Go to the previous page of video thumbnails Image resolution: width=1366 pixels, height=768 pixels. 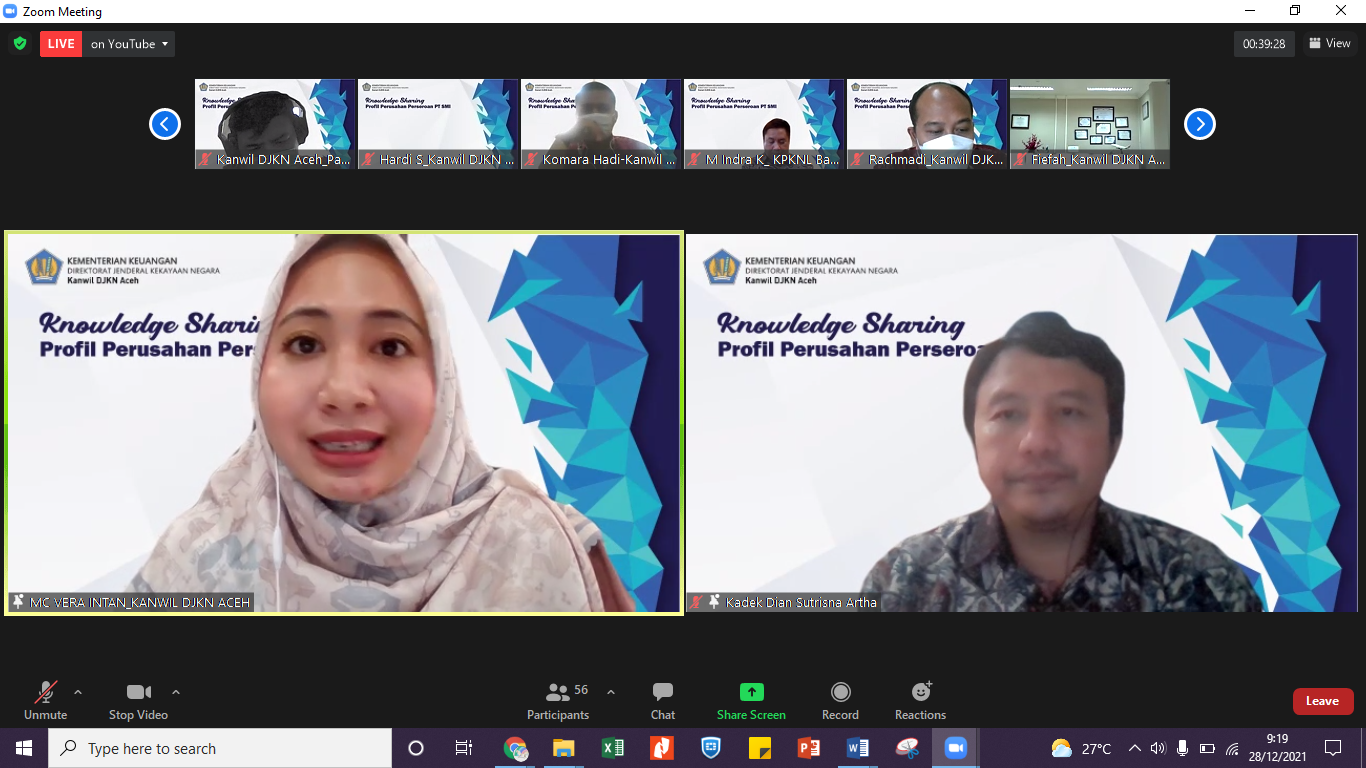tap(165, 124)
